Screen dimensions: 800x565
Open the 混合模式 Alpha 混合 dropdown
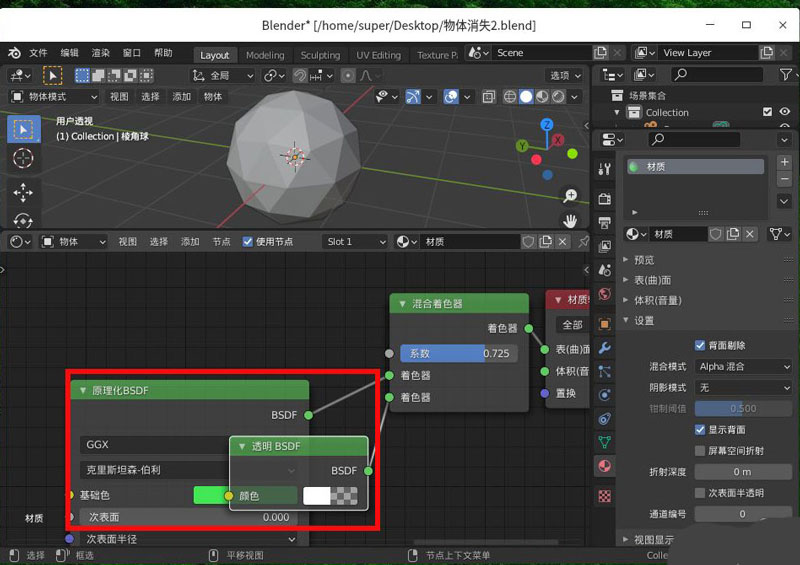[x=743, y=367]
